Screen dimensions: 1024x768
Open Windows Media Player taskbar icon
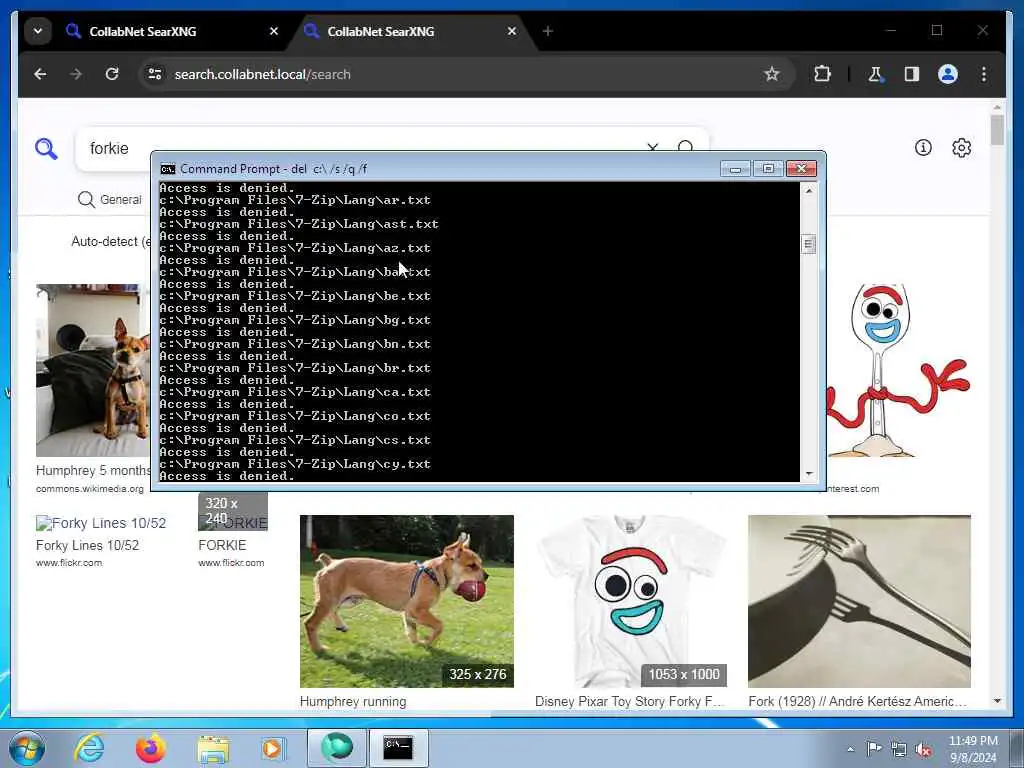point(272,748)
